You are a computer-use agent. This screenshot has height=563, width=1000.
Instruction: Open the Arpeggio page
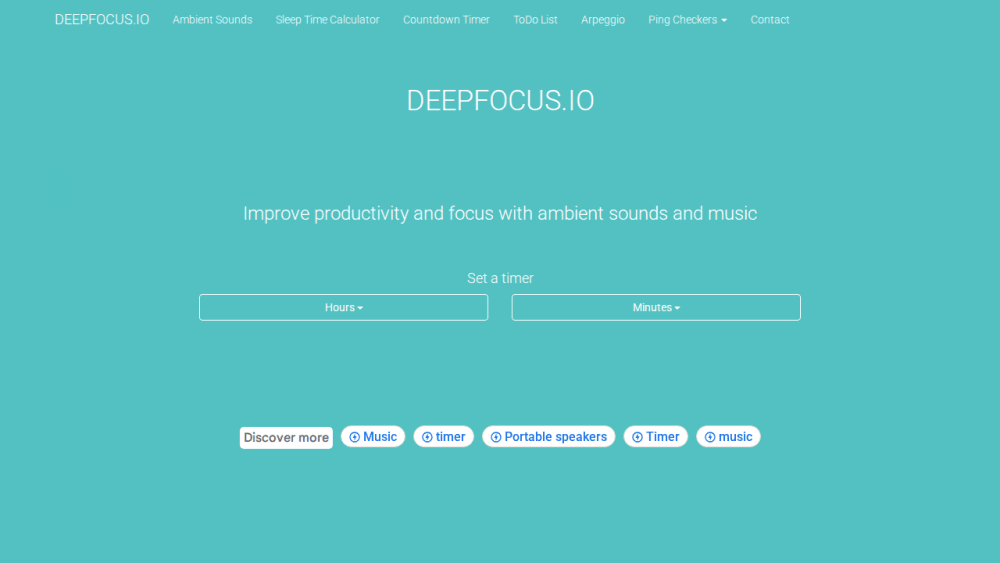(603, 20)
